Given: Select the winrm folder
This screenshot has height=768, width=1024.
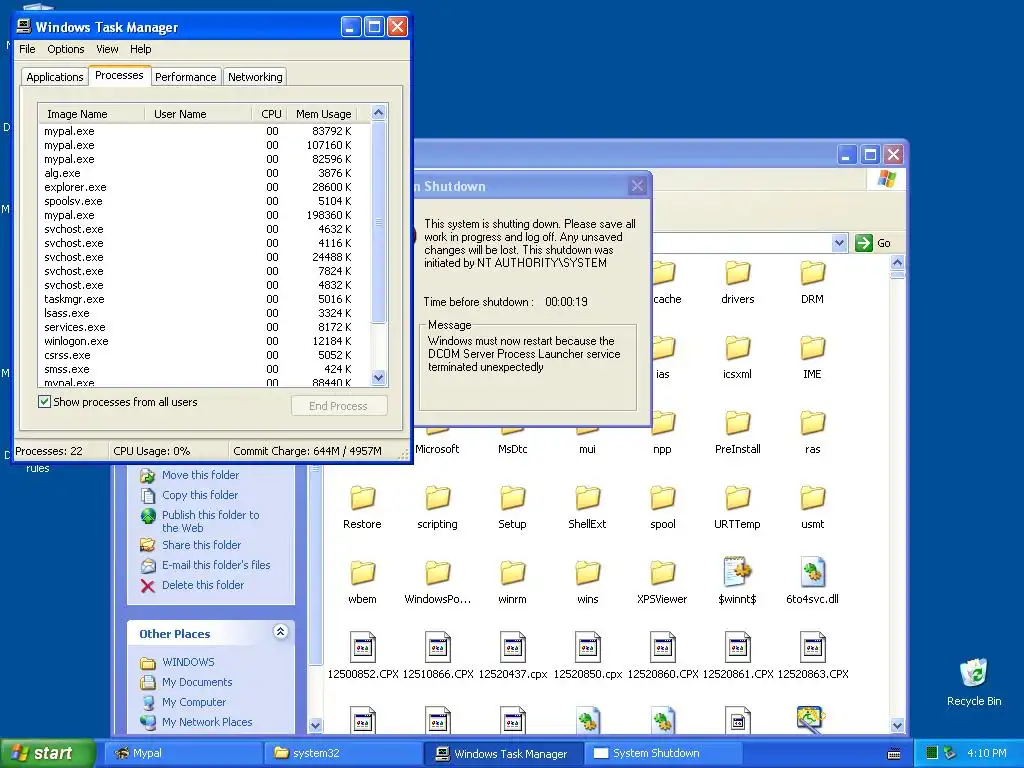Looking at the screenshot, I should click(513, 581).
